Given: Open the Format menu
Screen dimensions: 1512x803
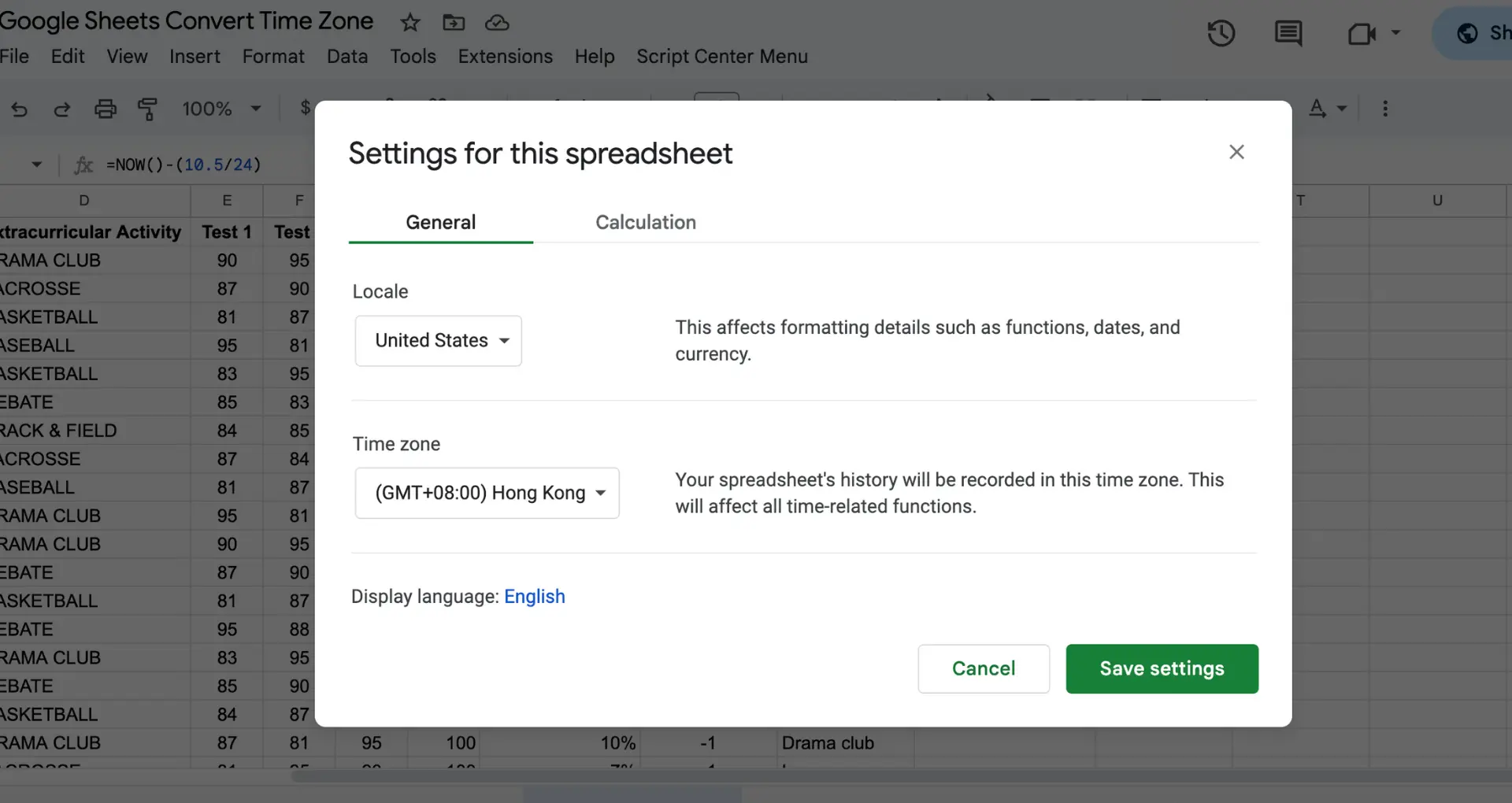Looking at the screenshot, I should point(273,57).
